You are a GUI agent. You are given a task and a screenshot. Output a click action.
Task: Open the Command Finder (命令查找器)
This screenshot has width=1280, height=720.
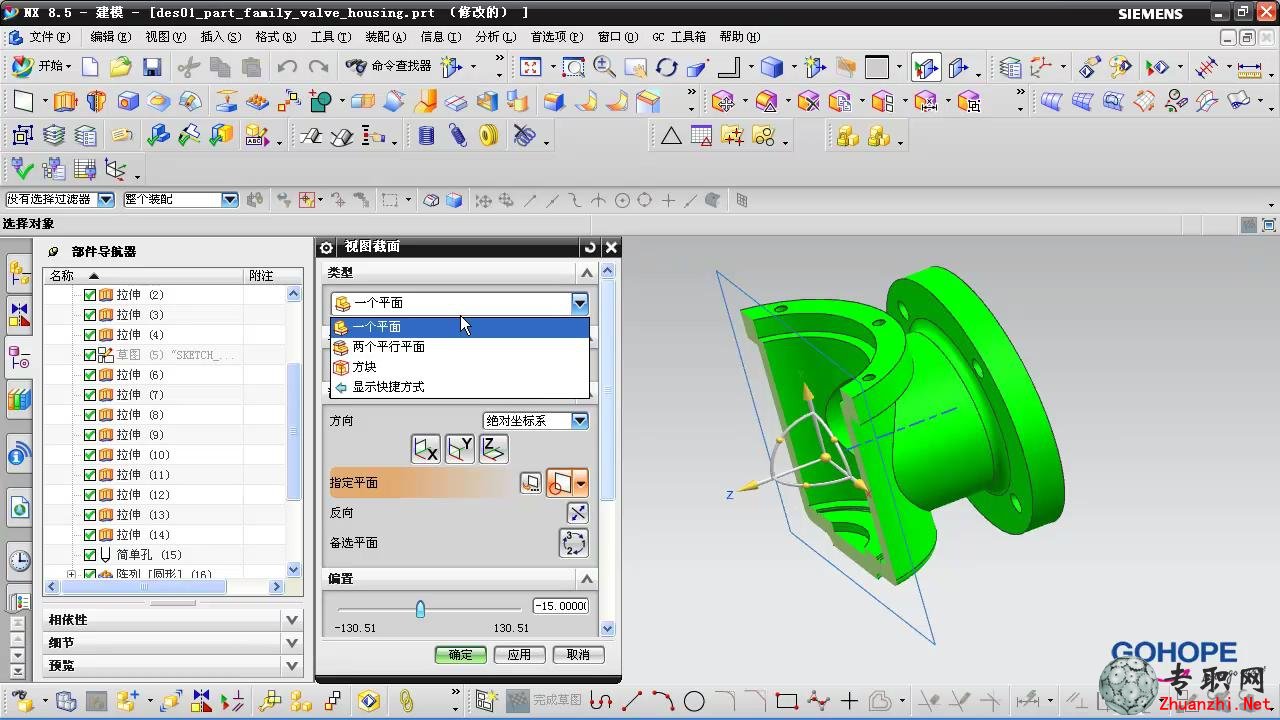388,66
